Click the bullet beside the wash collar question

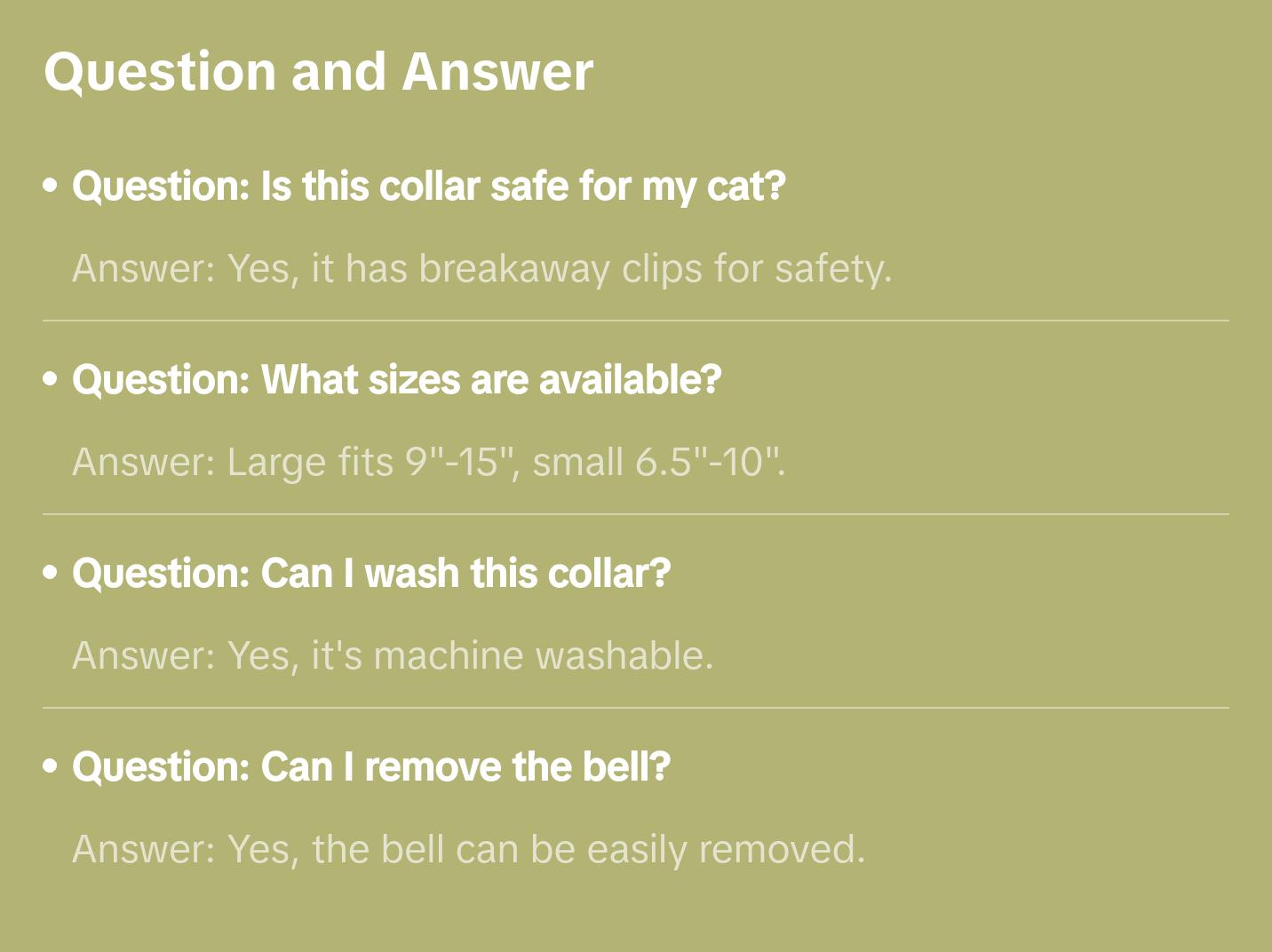click(51, 574)
